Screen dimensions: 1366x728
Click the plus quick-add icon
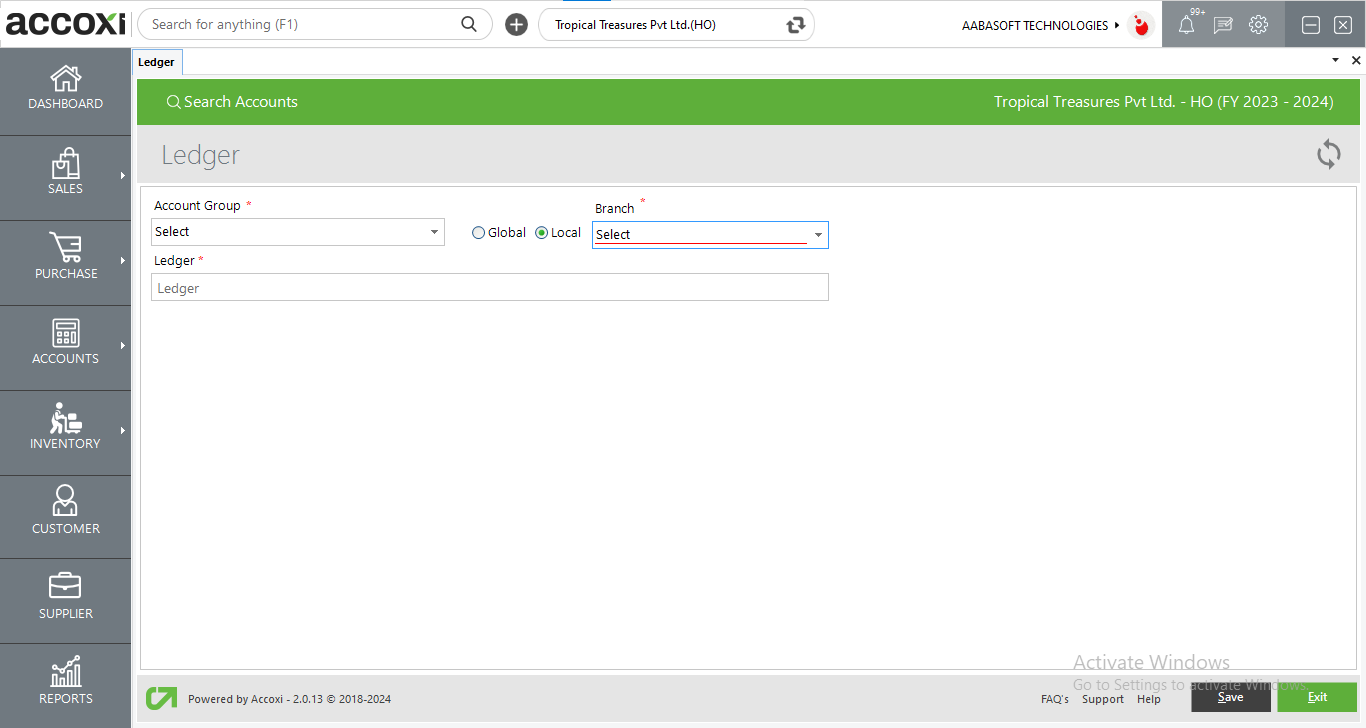click(x=516, y=25)
